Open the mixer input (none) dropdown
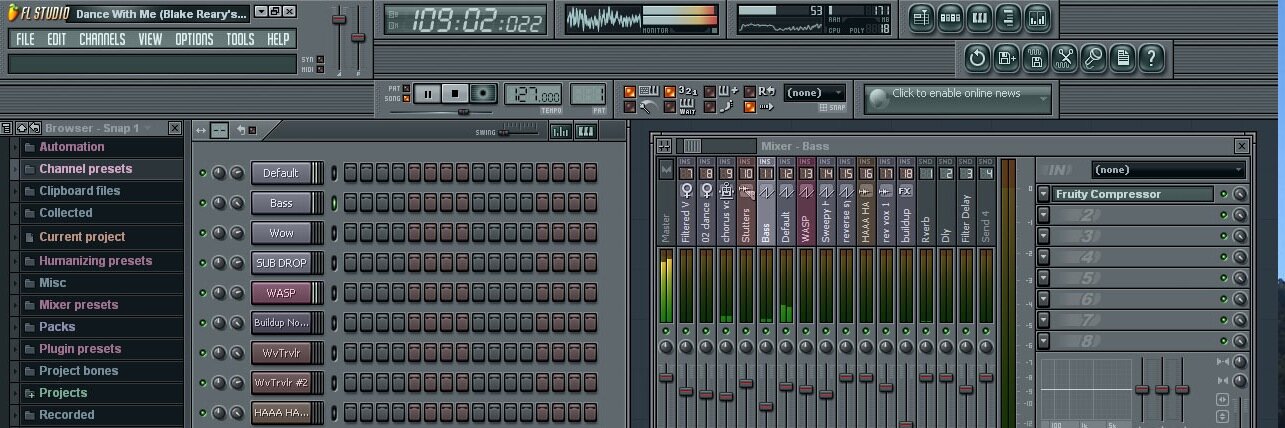The width and height of the screenshot is (1285, 428). tap(1168, 170)
